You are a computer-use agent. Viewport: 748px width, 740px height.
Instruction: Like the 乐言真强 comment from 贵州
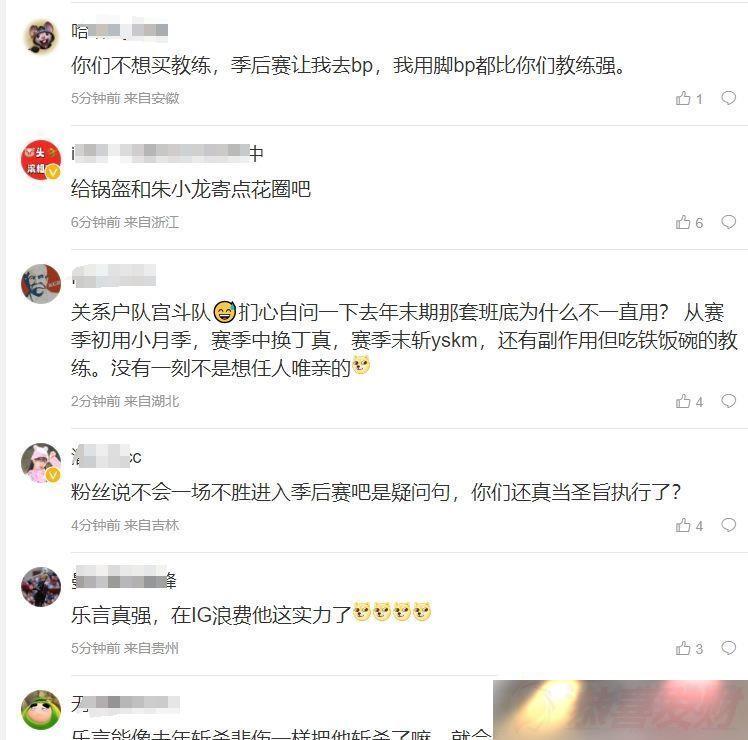click(689, 648)
